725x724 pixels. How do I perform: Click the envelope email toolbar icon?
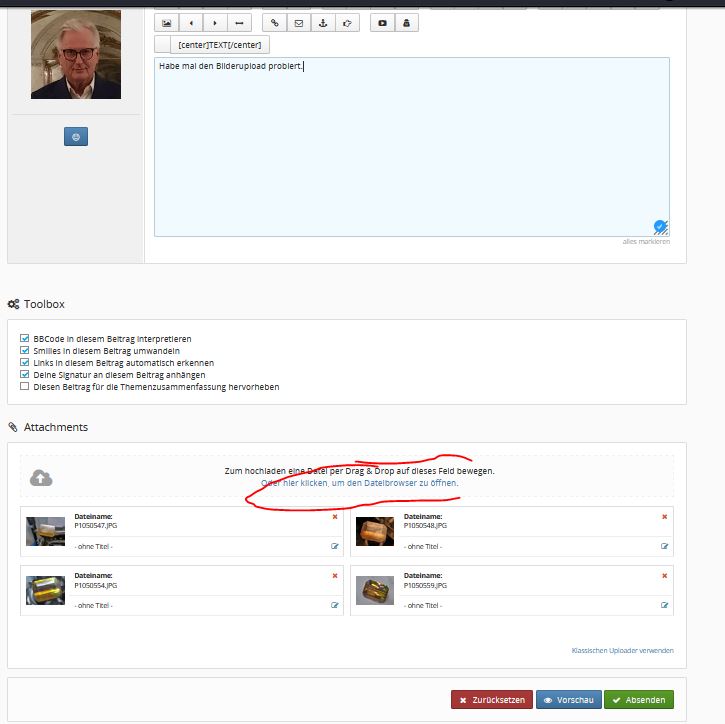point(299,23)
